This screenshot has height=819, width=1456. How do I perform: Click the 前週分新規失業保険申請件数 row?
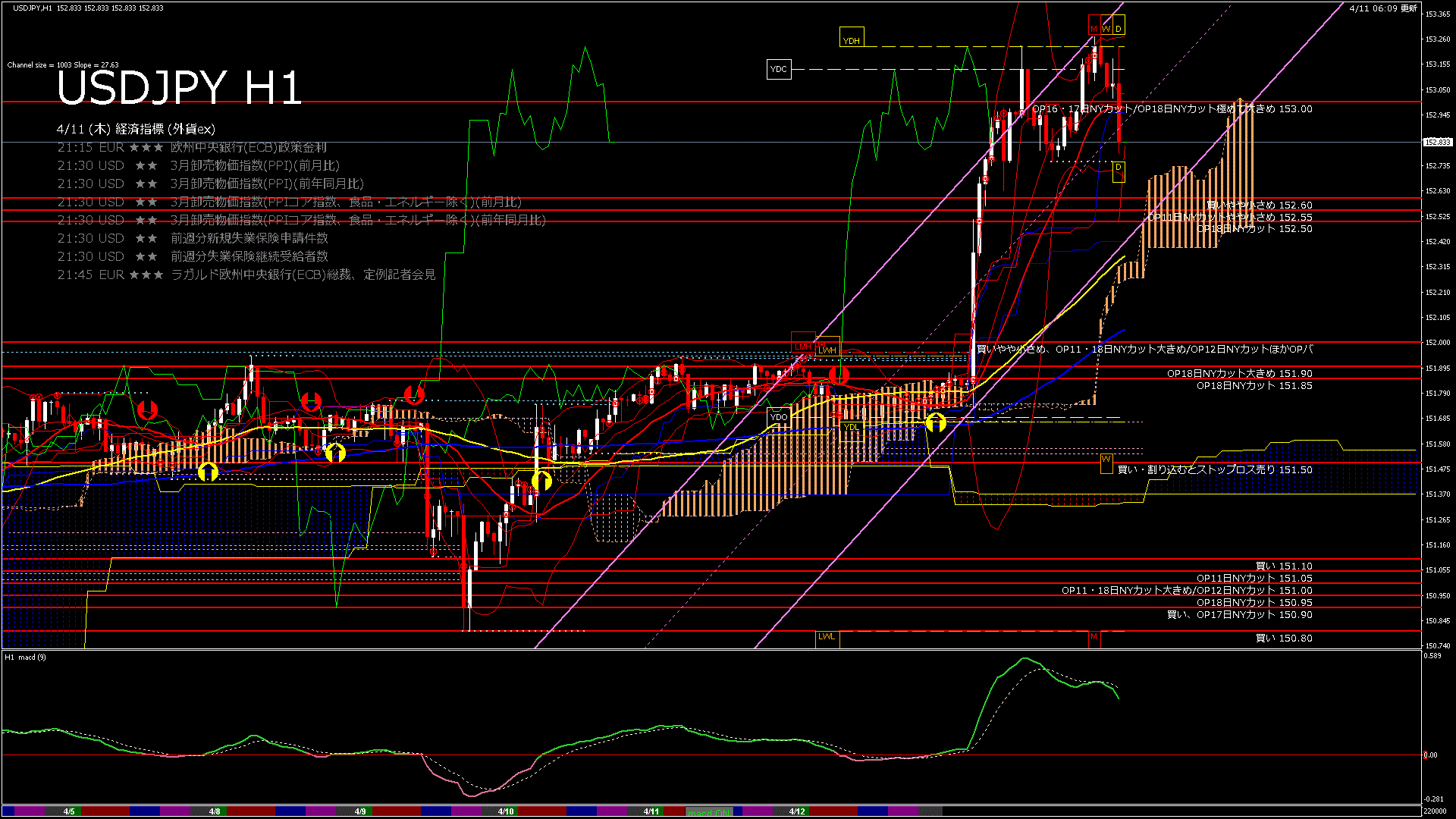[193, 238]
